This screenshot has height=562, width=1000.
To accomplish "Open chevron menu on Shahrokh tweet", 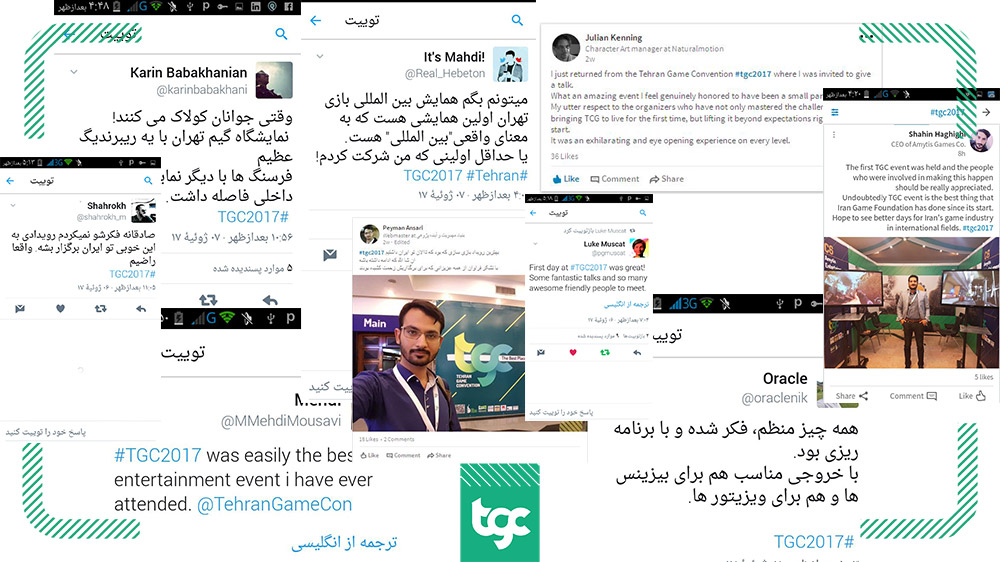I will coord(13,205).
